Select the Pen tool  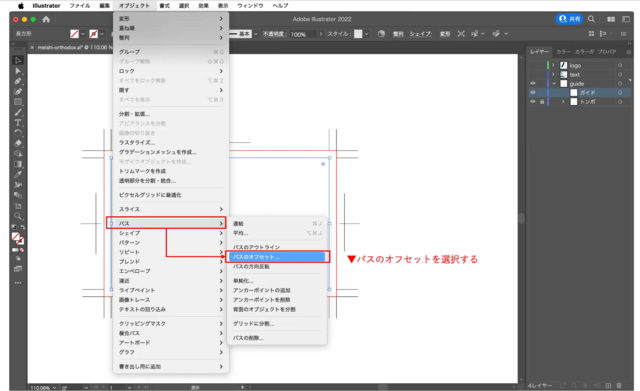(18, 81)
